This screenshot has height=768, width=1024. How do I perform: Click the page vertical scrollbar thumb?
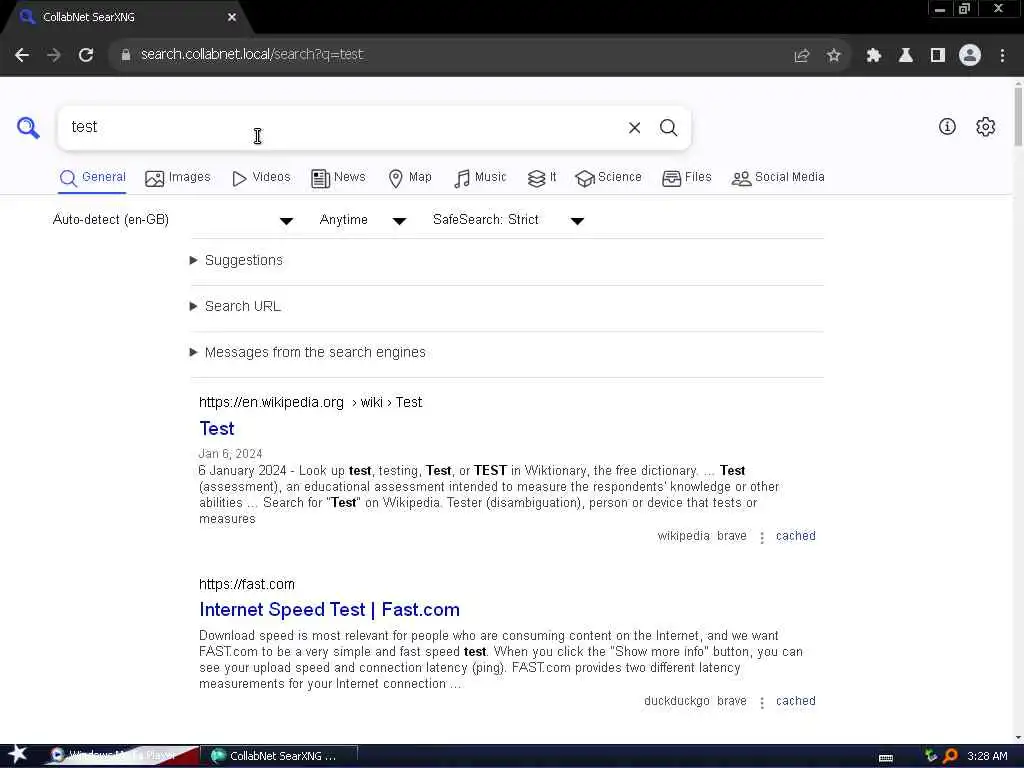tap(1017, 115)
